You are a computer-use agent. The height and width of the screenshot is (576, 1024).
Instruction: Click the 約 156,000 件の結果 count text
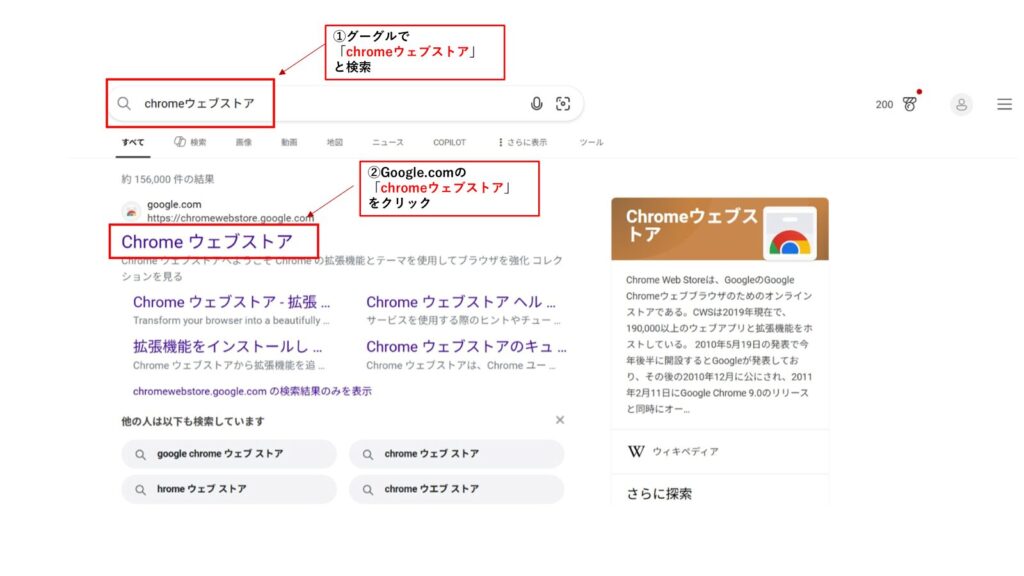point(168,179)
